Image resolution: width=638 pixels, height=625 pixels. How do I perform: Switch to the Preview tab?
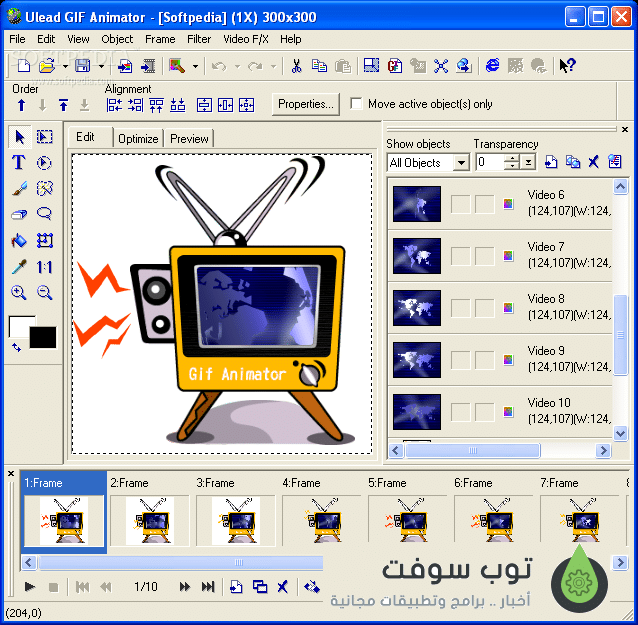point(189,139)
